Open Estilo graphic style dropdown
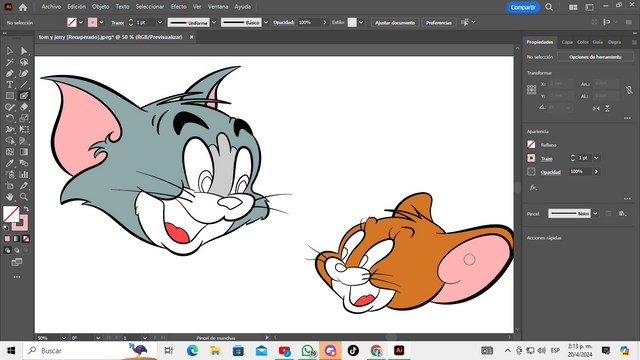Screen dimensions: 640x360 361,22
